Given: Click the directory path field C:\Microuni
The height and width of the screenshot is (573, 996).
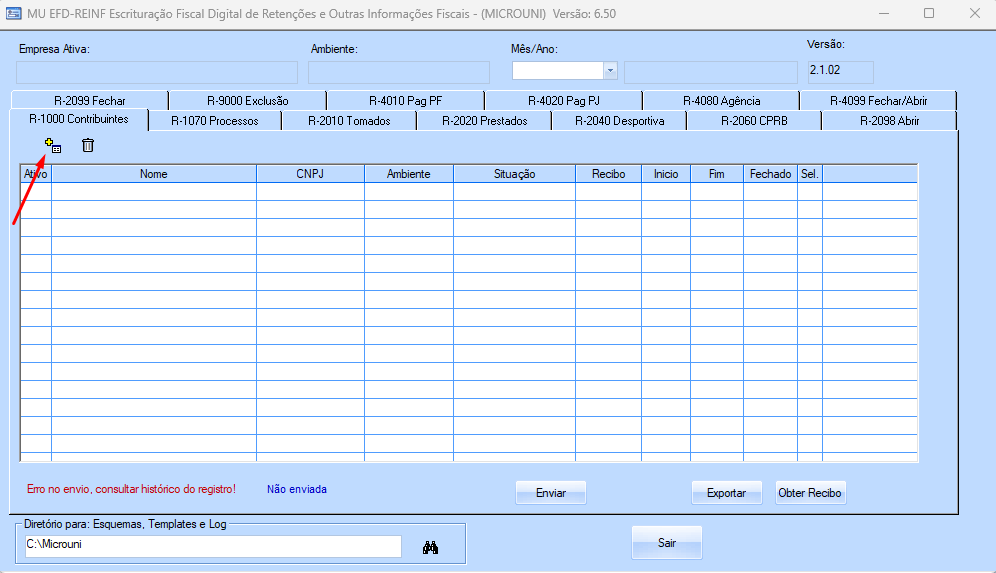Looking at the screenshot, I should click(x=213, y=546).
